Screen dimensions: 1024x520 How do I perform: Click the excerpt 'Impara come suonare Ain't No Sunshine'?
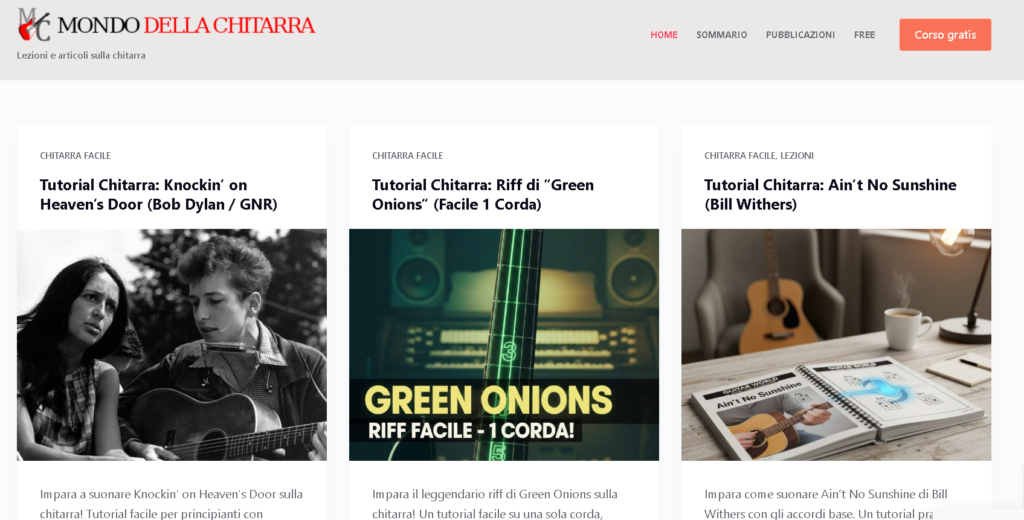pyautogui.click(x=825, y=504)
